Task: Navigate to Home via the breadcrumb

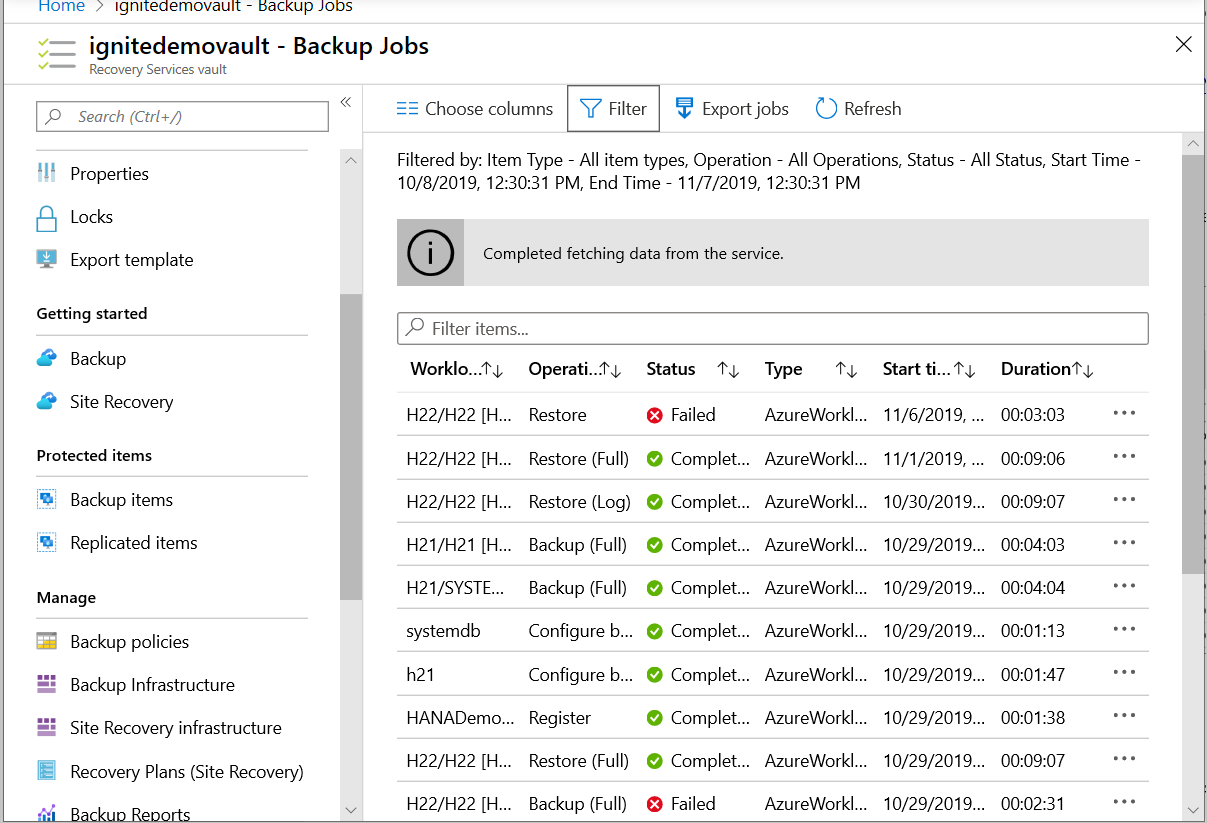Action: [x=61, y=6]
